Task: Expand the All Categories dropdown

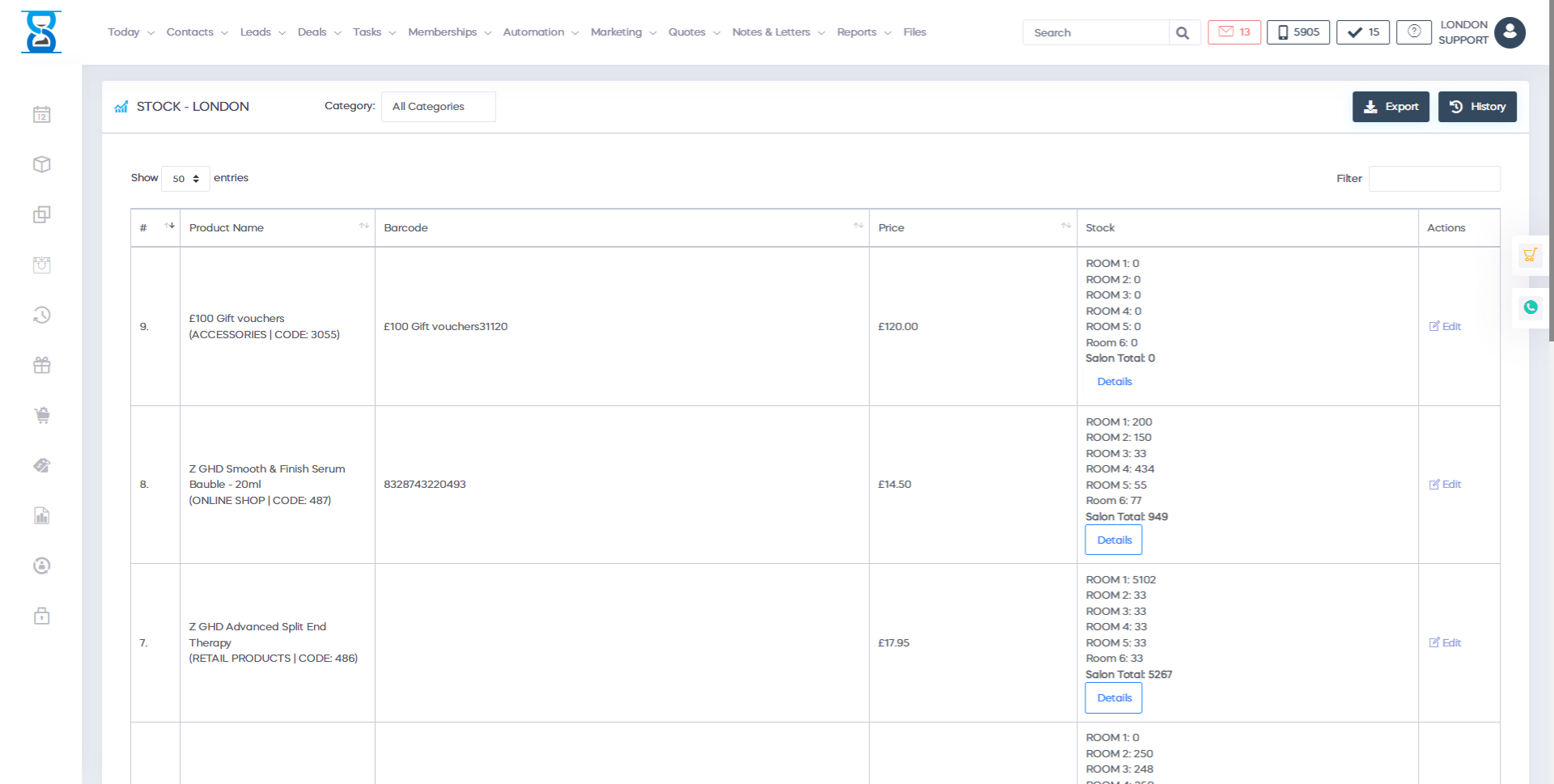Action: click(438, 107)
